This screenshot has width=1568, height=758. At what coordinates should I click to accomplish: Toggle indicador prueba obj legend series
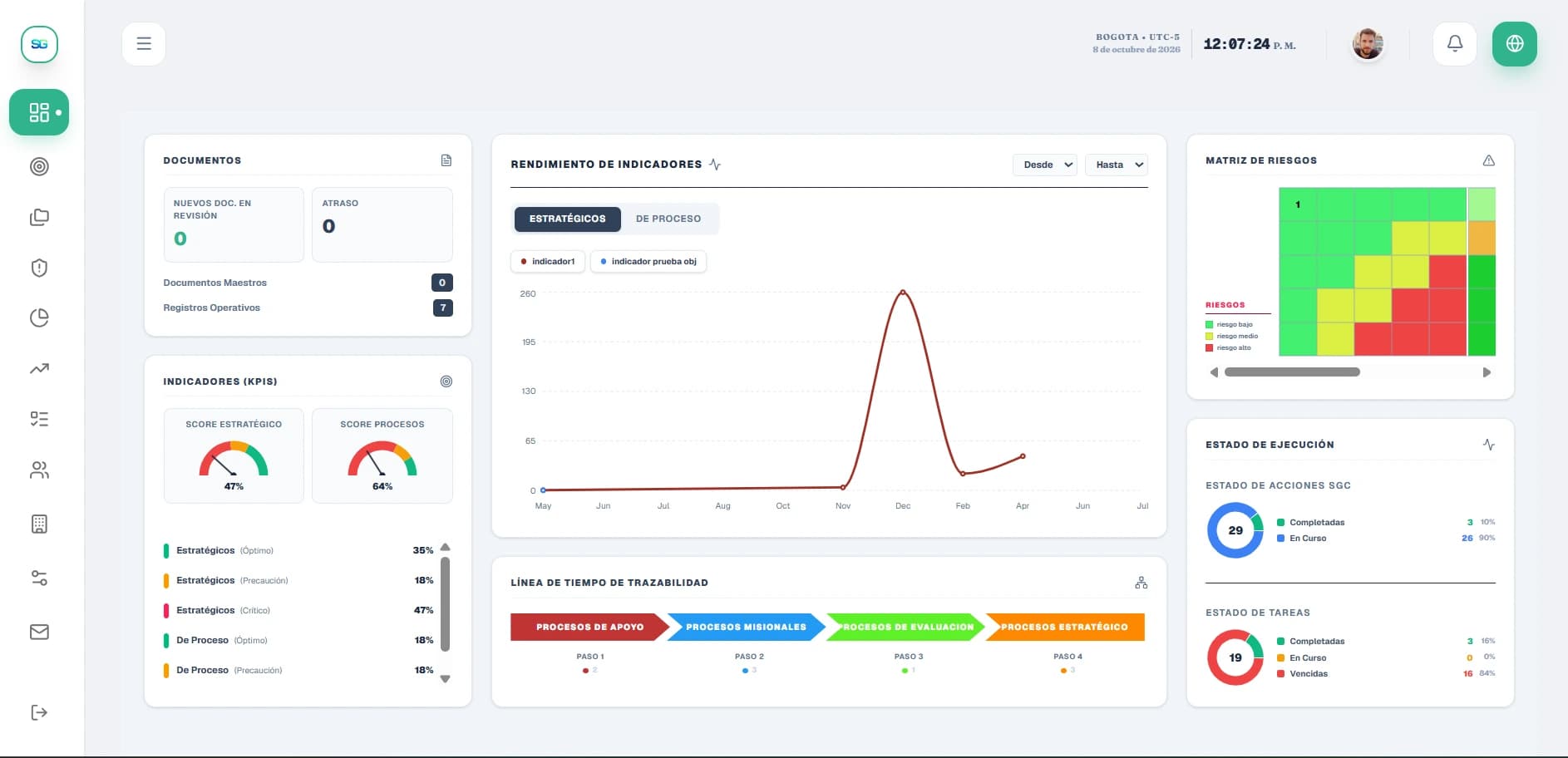click(648, 261)
